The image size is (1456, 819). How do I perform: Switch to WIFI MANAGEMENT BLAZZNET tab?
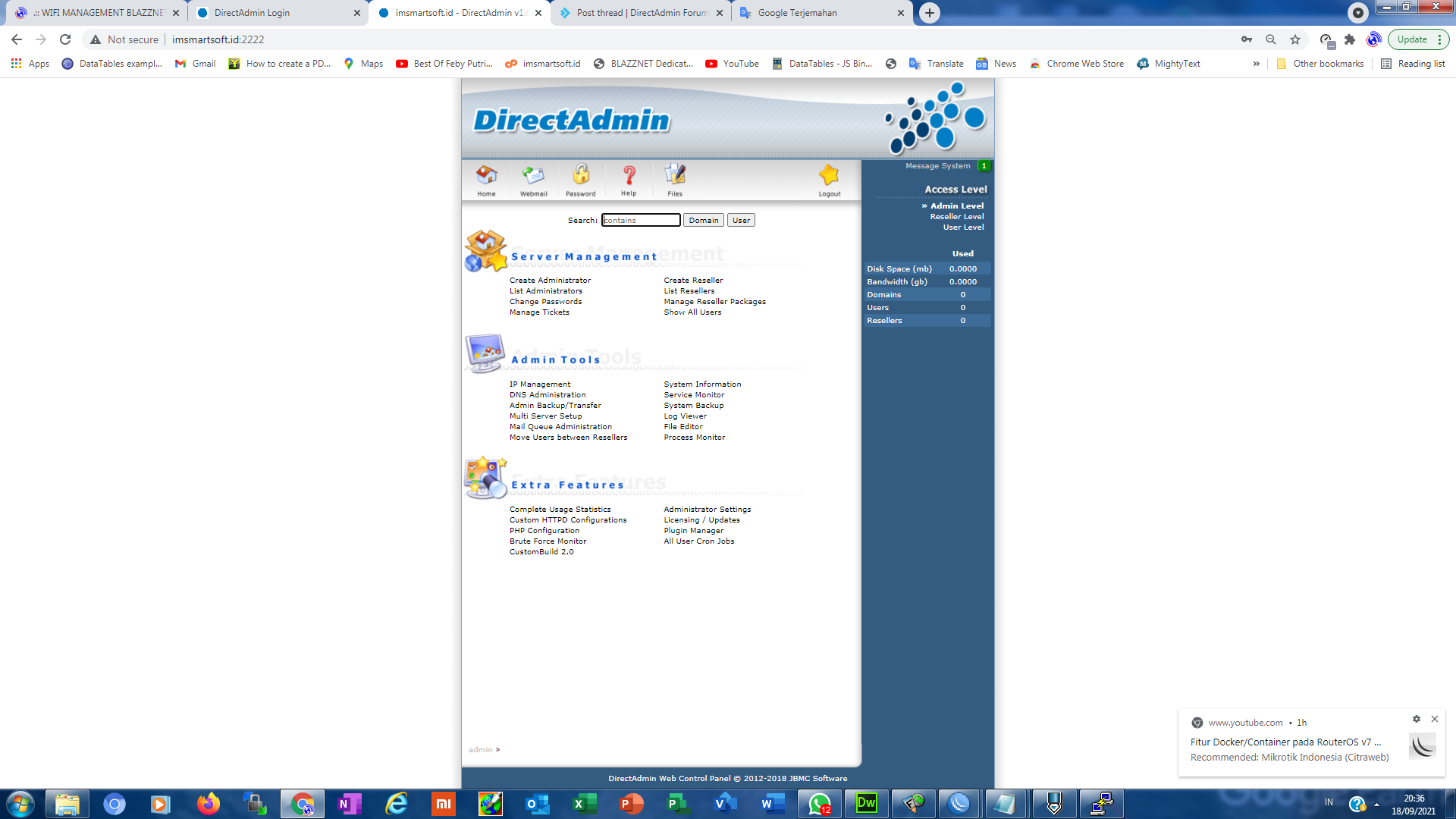[97, 13]
